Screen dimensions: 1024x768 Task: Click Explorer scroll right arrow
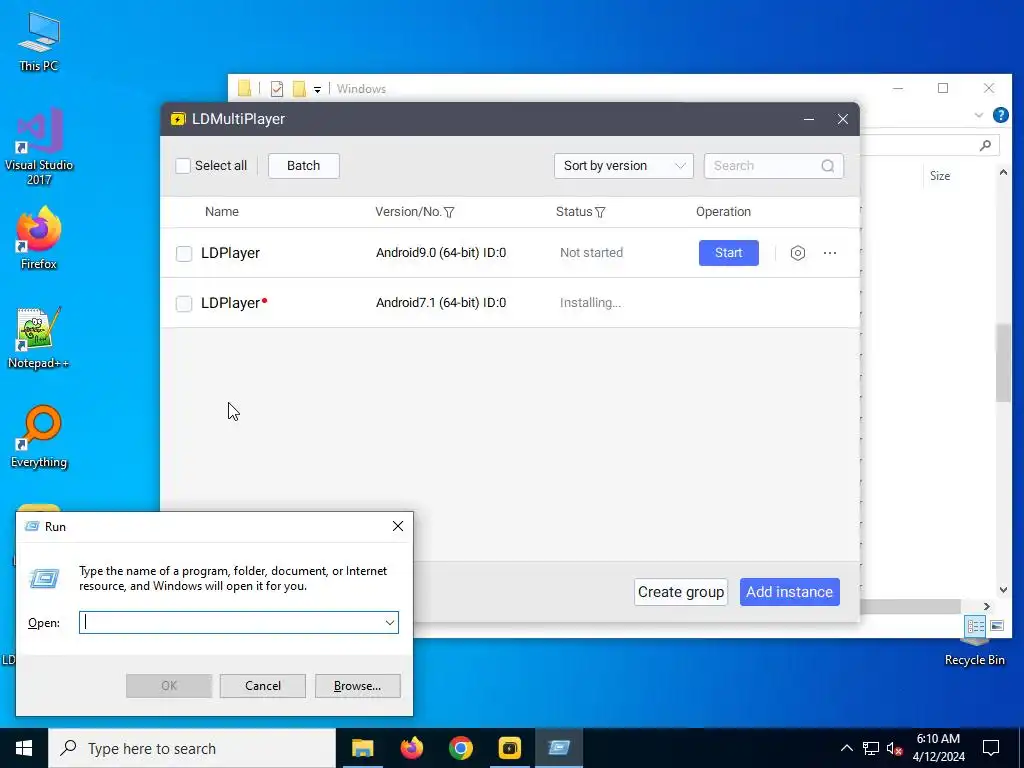pyautogui.click(x=987, y=607)
